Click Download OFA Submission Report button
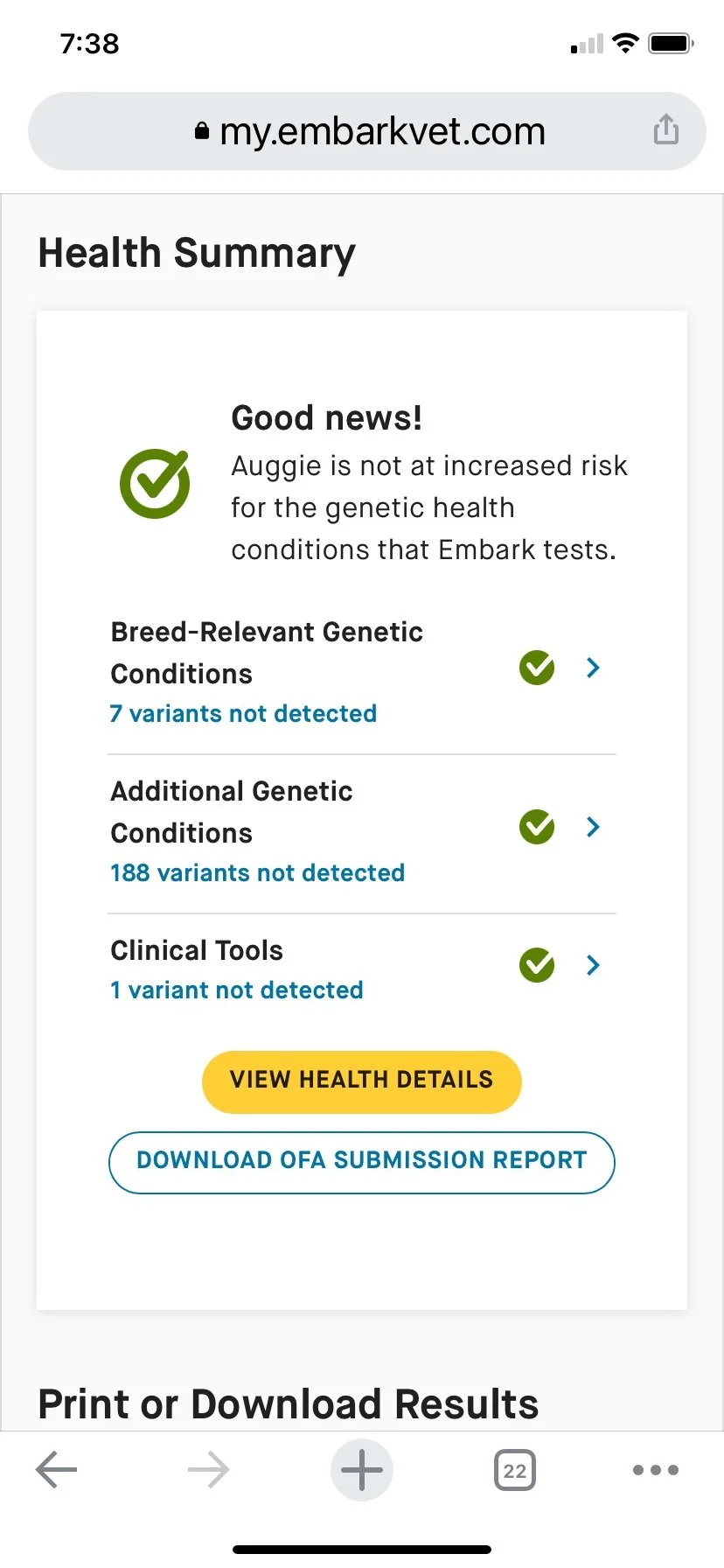The height and width of the screenshot is (1568, 724). coord(362,1162)
